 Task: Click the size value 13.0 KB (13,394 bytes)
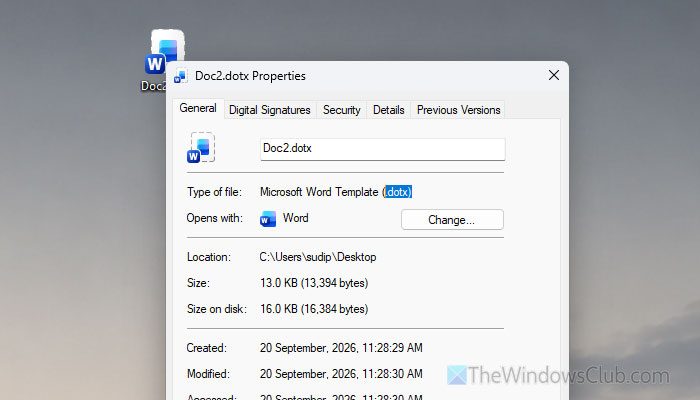(x=314, y=283)
